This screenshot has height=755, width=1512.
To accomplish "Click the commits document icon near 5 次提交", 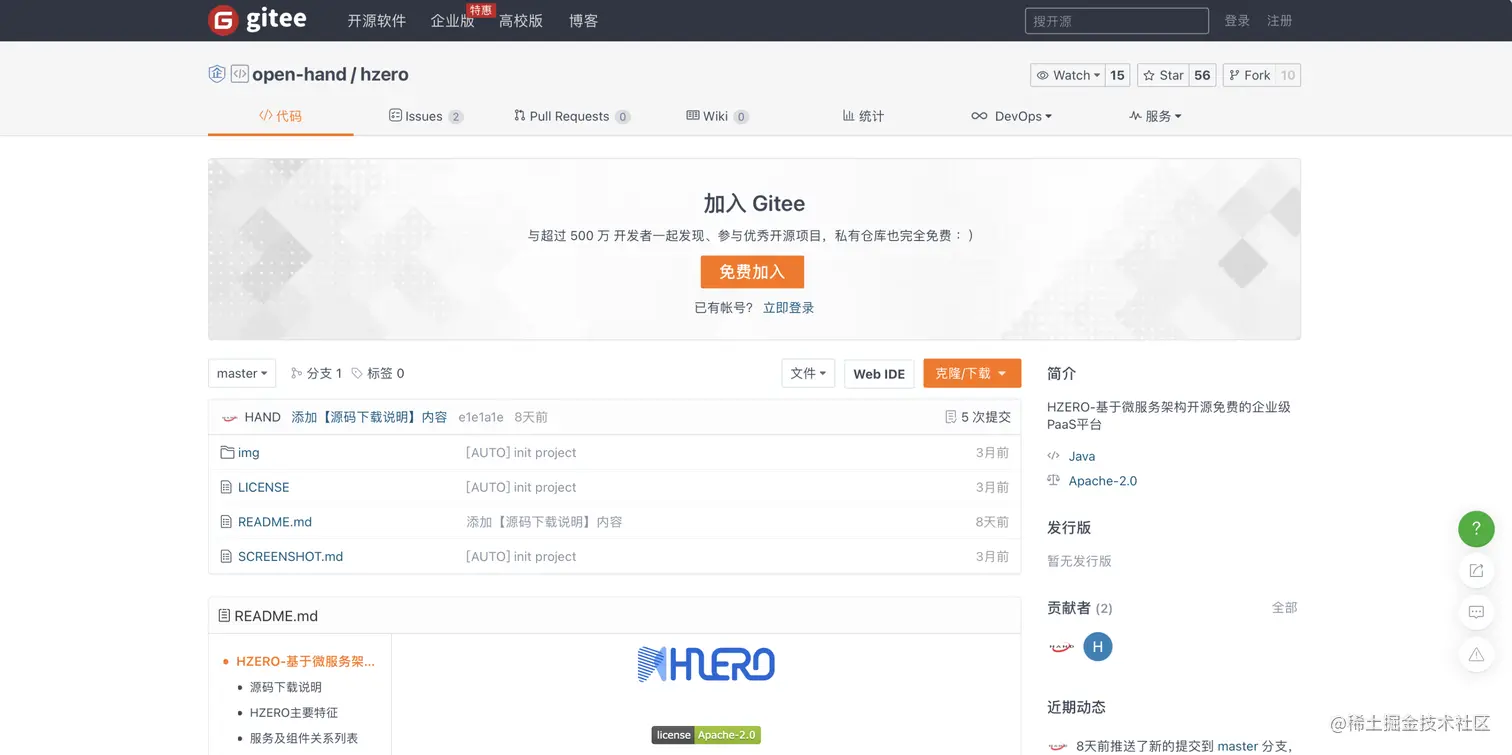I will (950, 417).
